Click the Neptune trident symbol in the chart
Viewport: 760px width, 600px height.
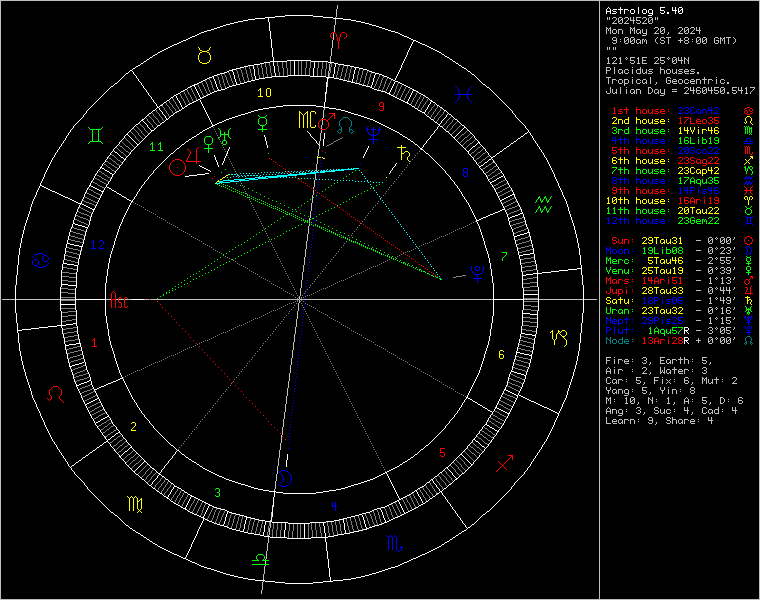click(x=373, y=135)
